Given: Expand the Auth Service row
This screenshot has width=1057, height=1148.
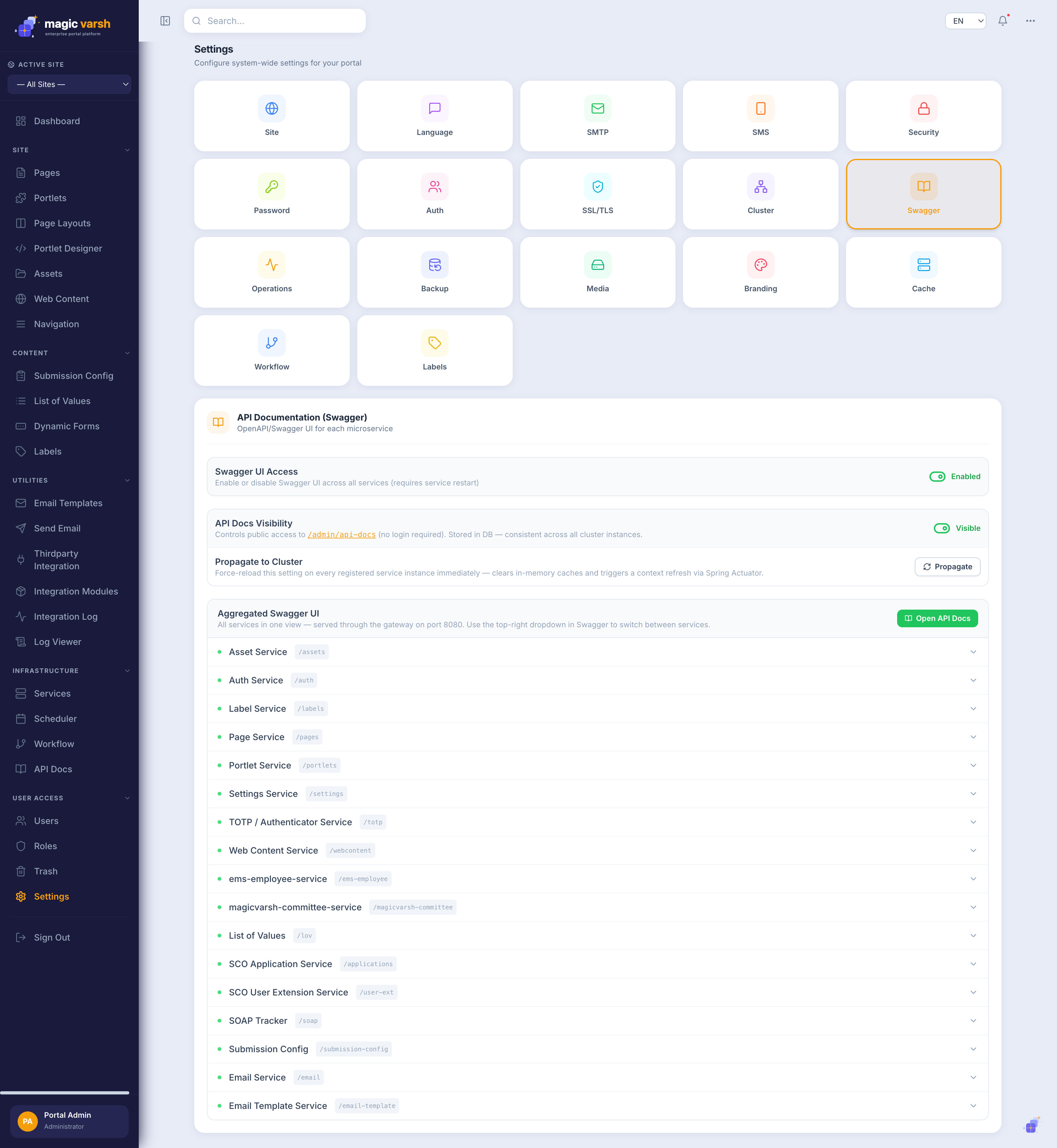Looking at the screenshot, I should point(597,680).
